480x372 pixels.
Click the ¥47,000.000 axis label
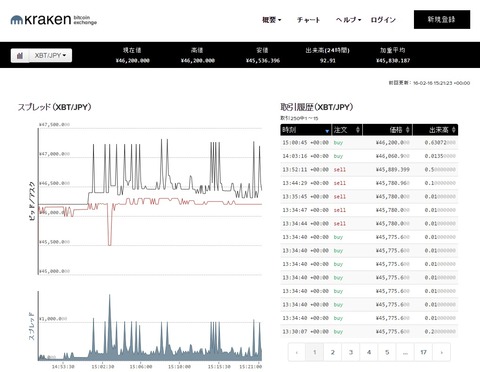click(x=54, y=154)
